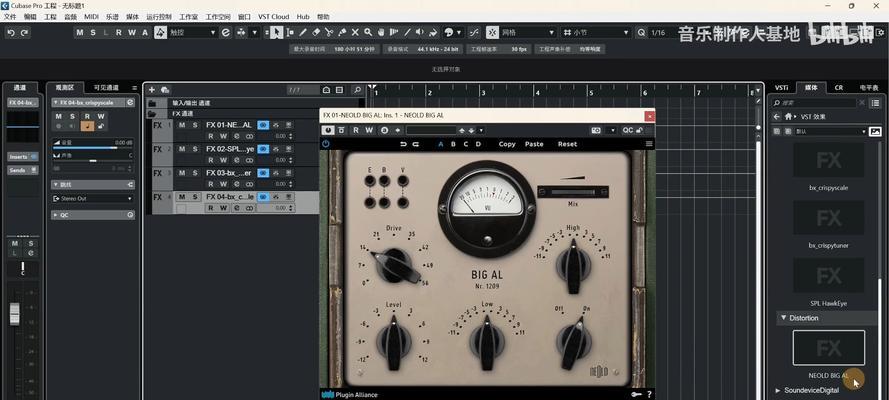
Task: Select the Glue tool
Action: [342, 32]
